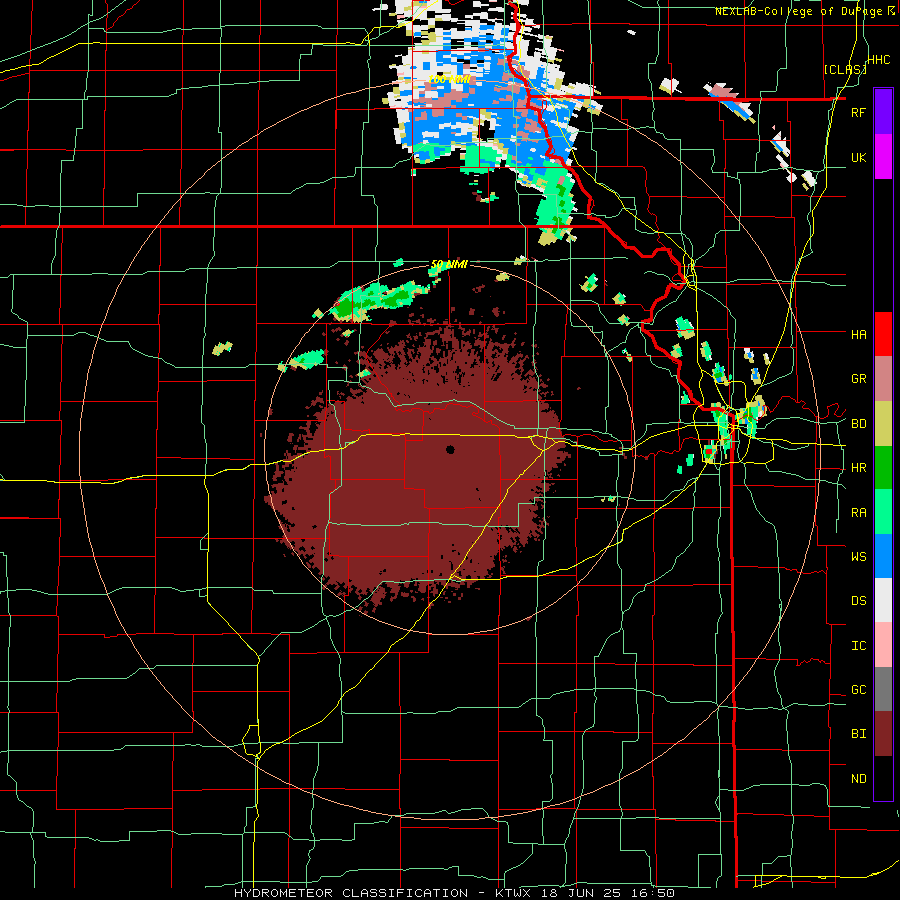Select the DS white legend swatch
The height and width of the screenshot is (900, 900).
point(883,600)
